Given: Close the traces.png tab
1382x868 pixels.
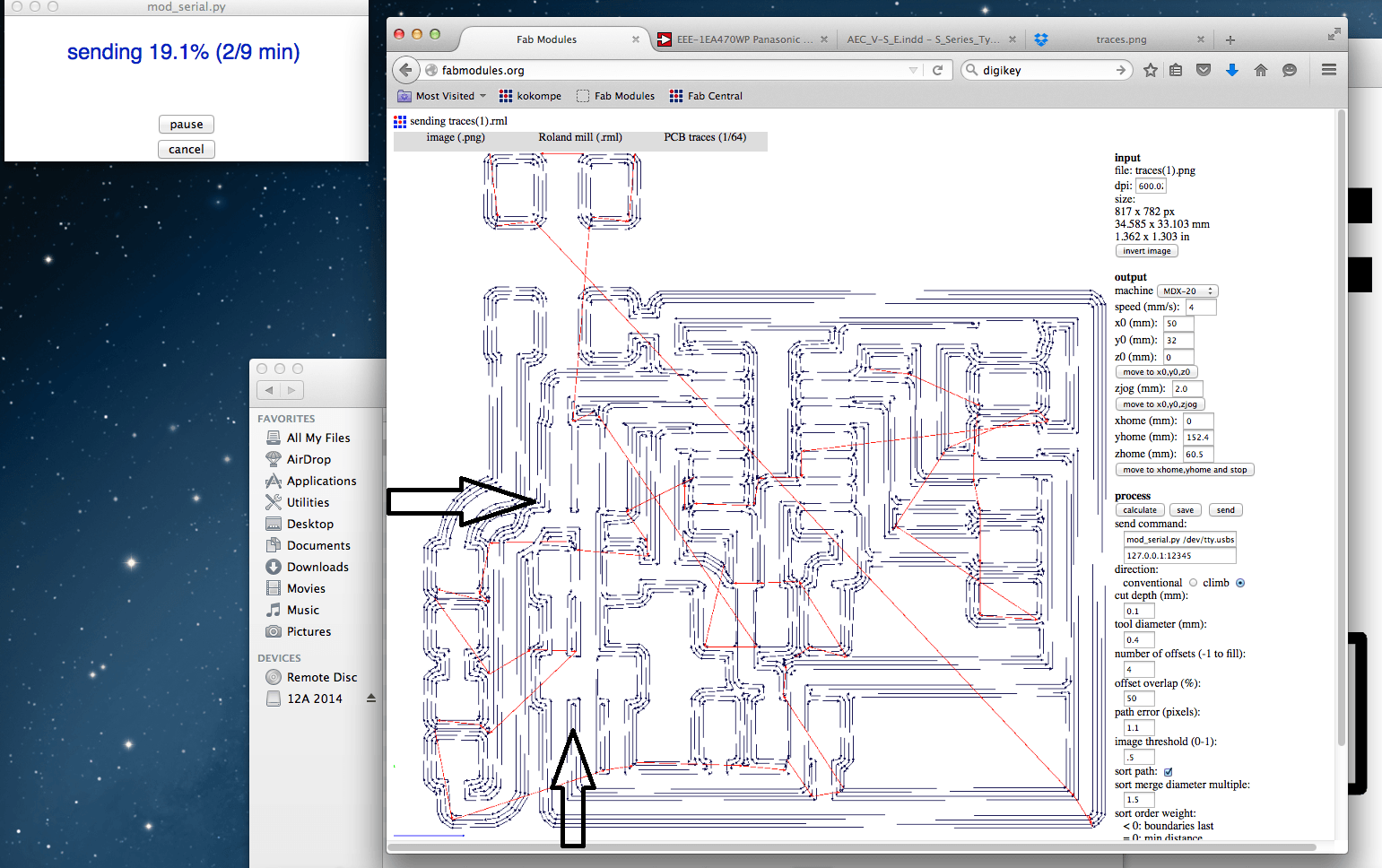Looking at the screenshot, I should [x=1201, y=39].
